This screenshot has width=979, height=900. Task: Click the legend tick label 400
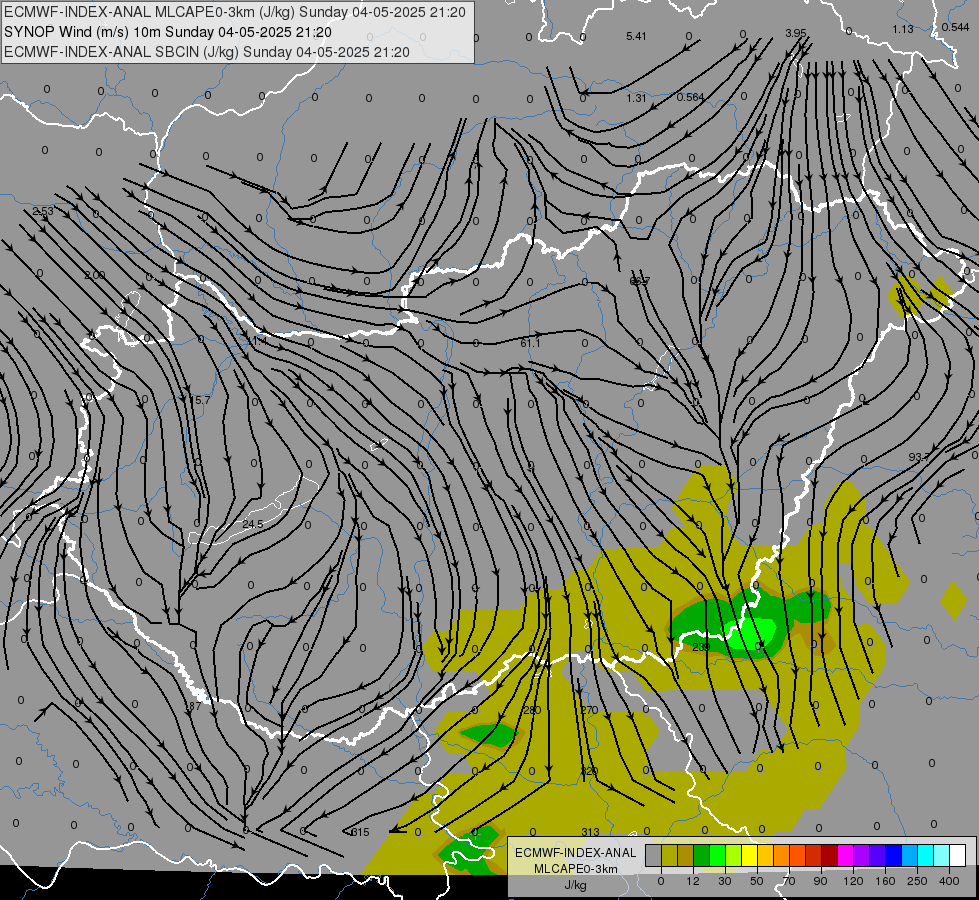coord(949,881)
